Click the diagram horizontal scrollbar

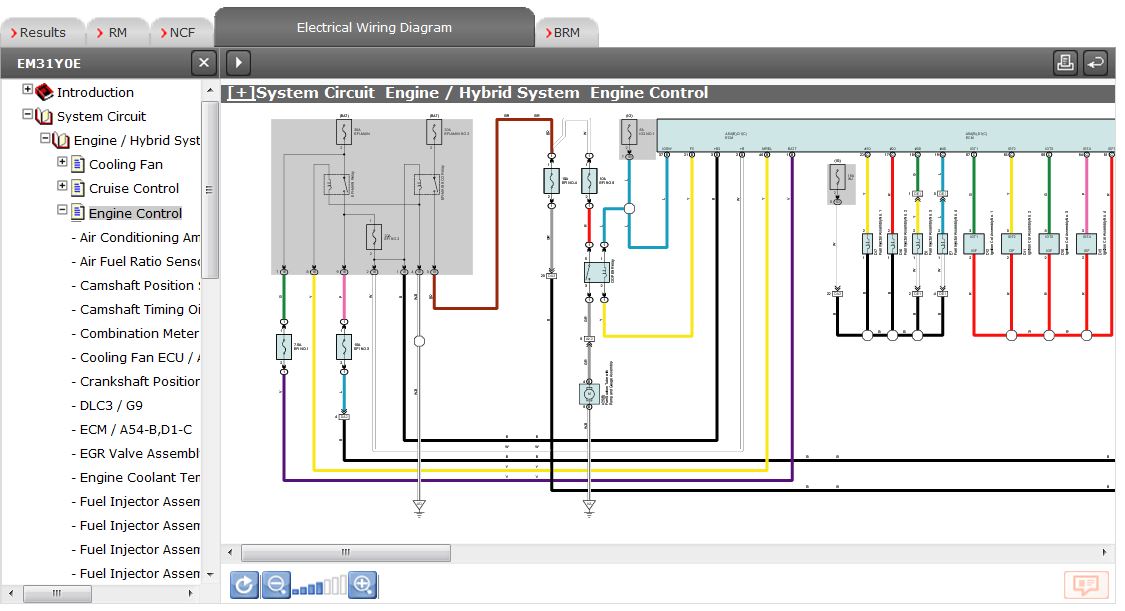(x=345, y=552)
